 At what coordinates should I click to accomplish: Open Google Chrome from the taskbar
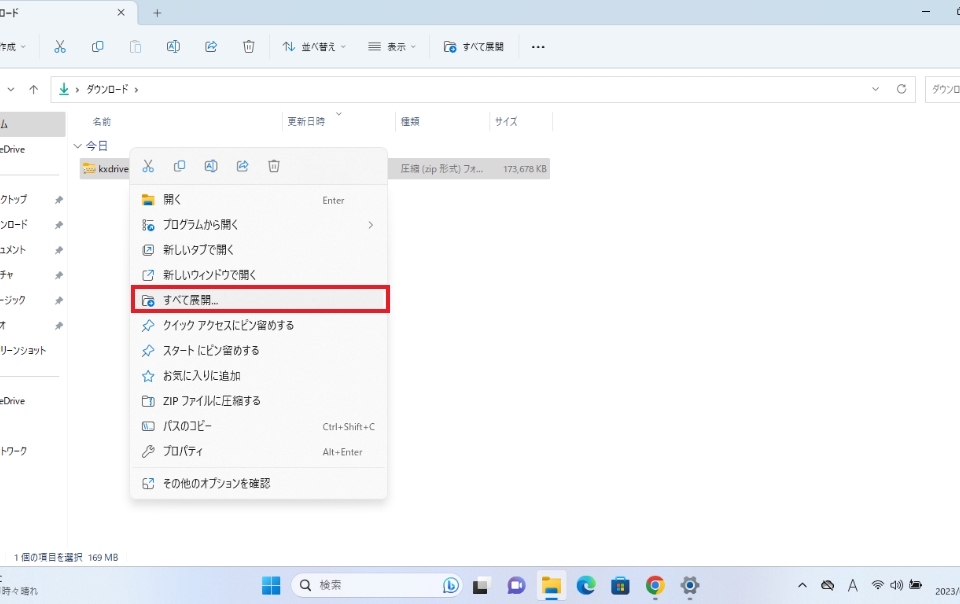click(x=655, y=585)
